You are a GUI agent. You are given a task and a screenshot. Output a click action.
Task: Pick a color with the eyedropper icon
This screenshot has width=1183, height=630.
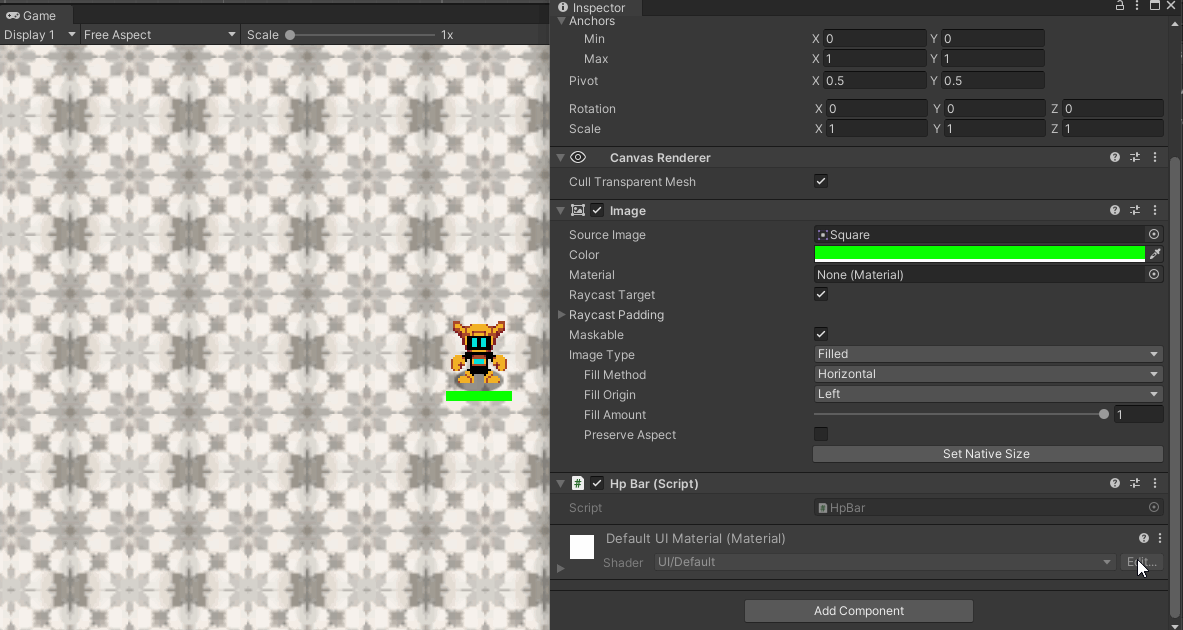(x=1155, y=254)
